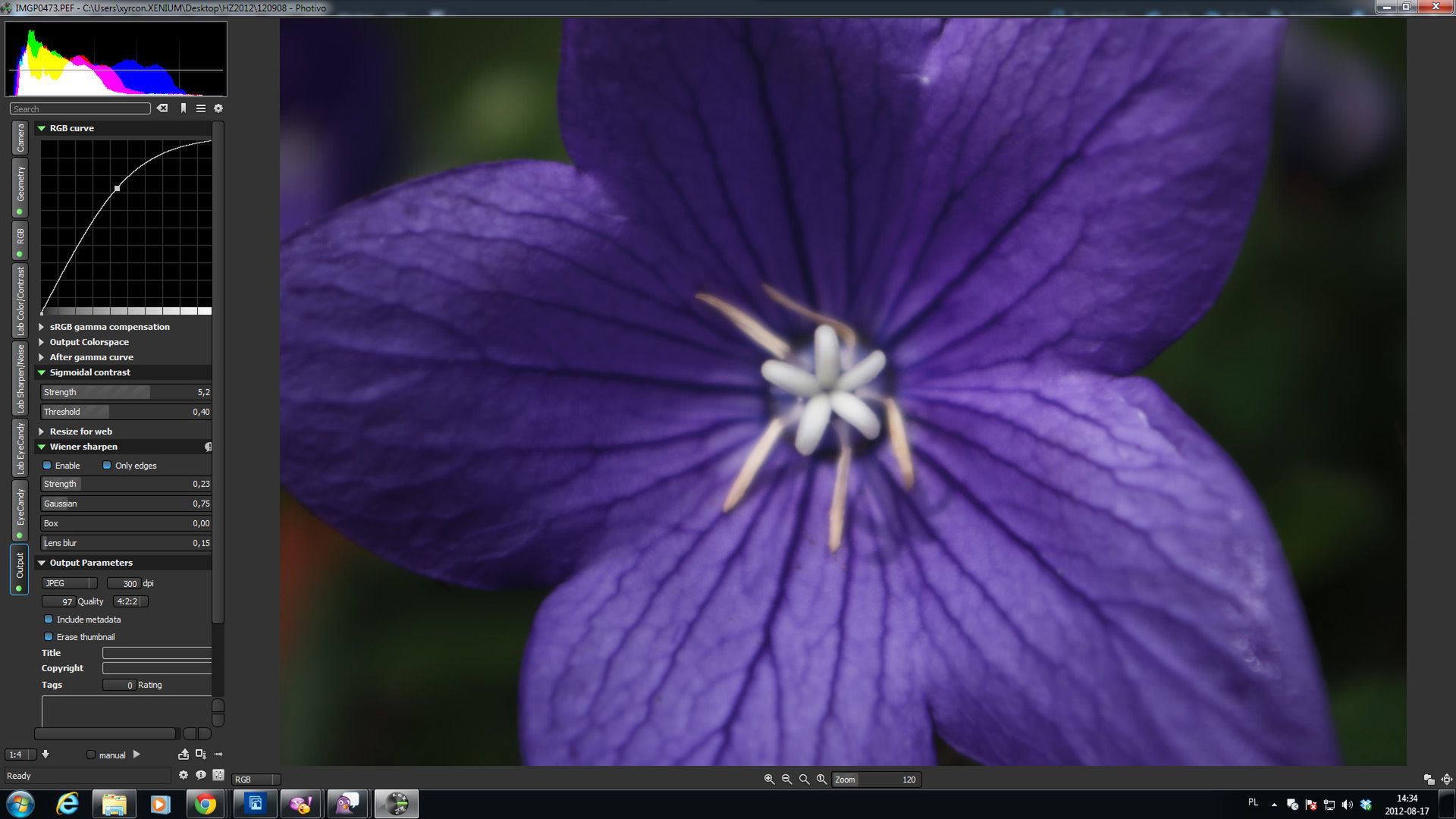Screen dimensions: 1456x819
Task: Click the Copyright text input field
Action: pos(157,668)
